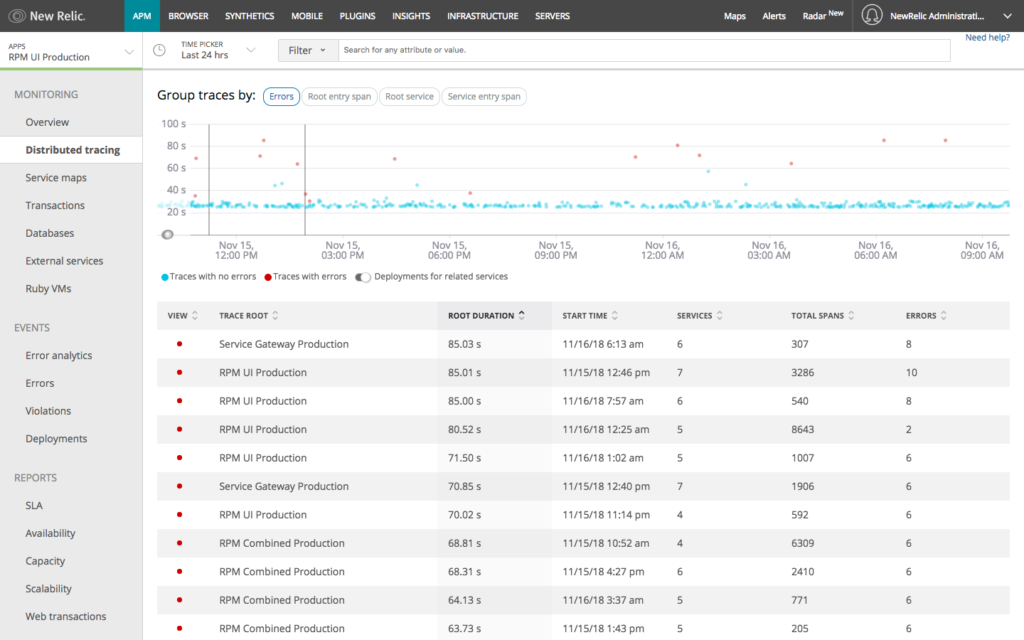Open the Maps link
Screen dimensions: 1024x640
click(735, 16)
